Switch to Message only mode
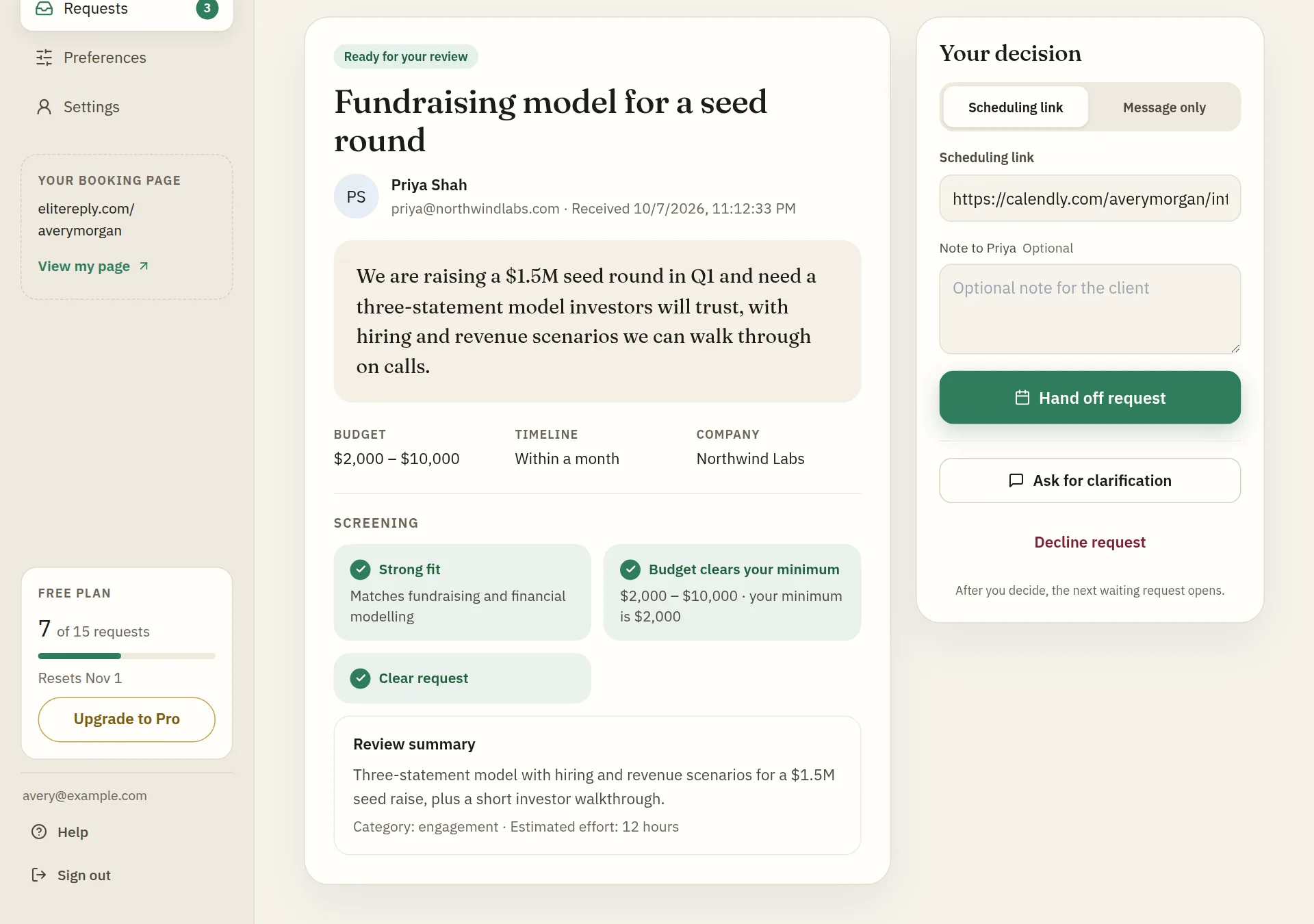 pos(1164,107)
